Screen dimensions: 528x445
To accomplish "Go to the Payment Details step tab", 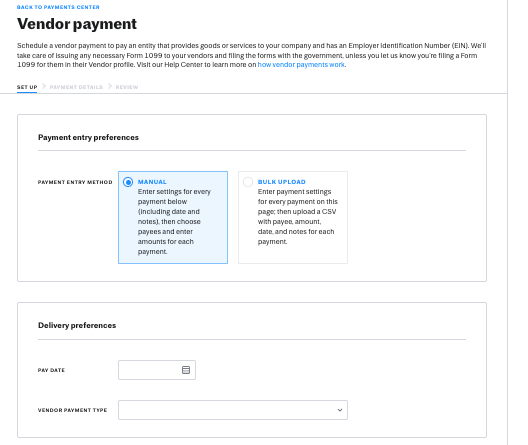I will [x=76, y=87].
